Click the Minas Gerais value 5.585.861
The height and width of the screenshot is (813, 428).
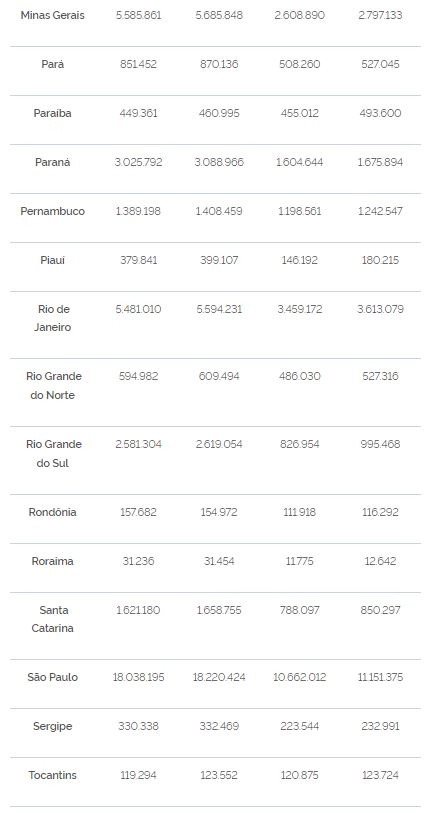click(x=138, y=15)
